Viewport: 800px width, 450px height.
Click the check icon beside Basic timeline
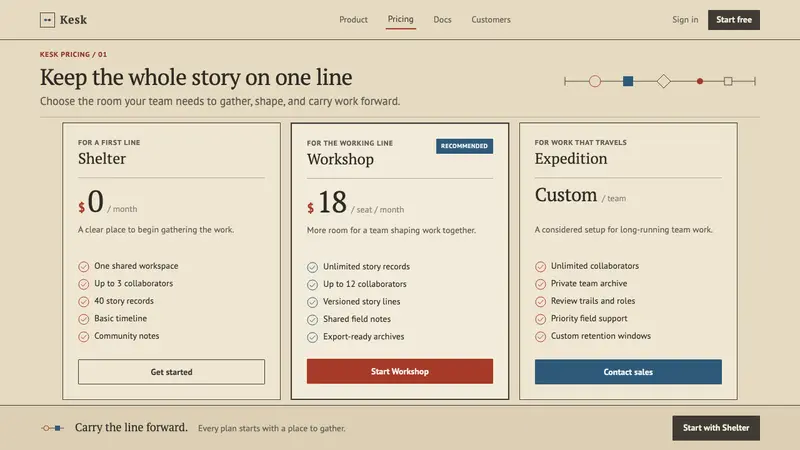coord(84,319)
